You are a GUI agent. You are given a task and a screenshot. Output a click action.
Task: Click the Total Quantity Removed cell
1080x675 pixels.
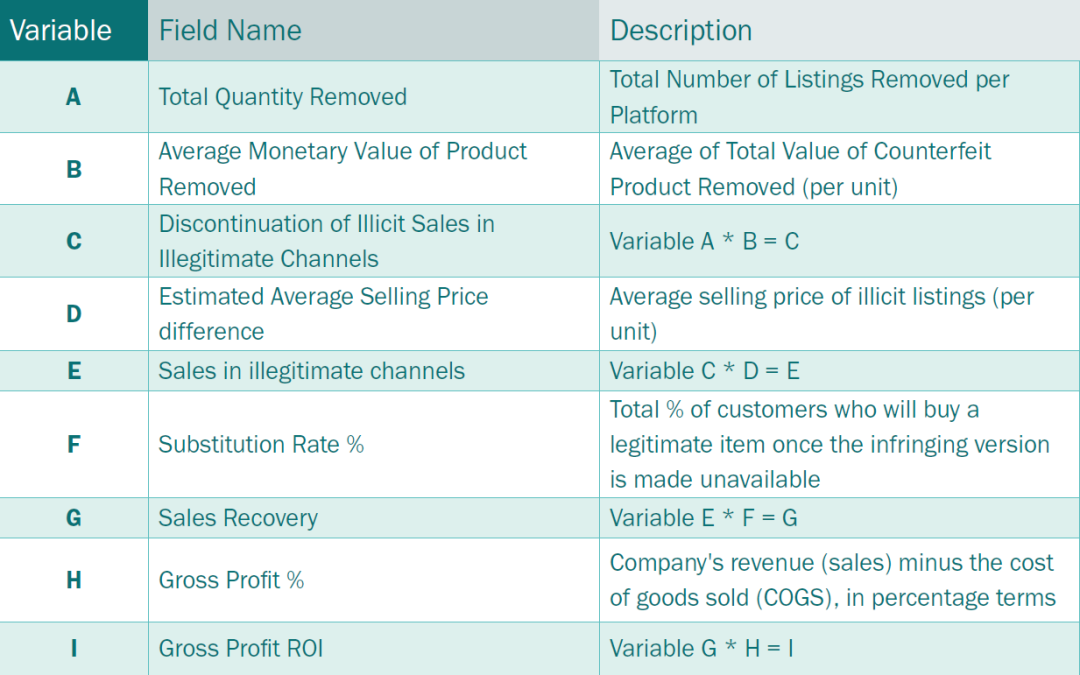pos(373,97)
